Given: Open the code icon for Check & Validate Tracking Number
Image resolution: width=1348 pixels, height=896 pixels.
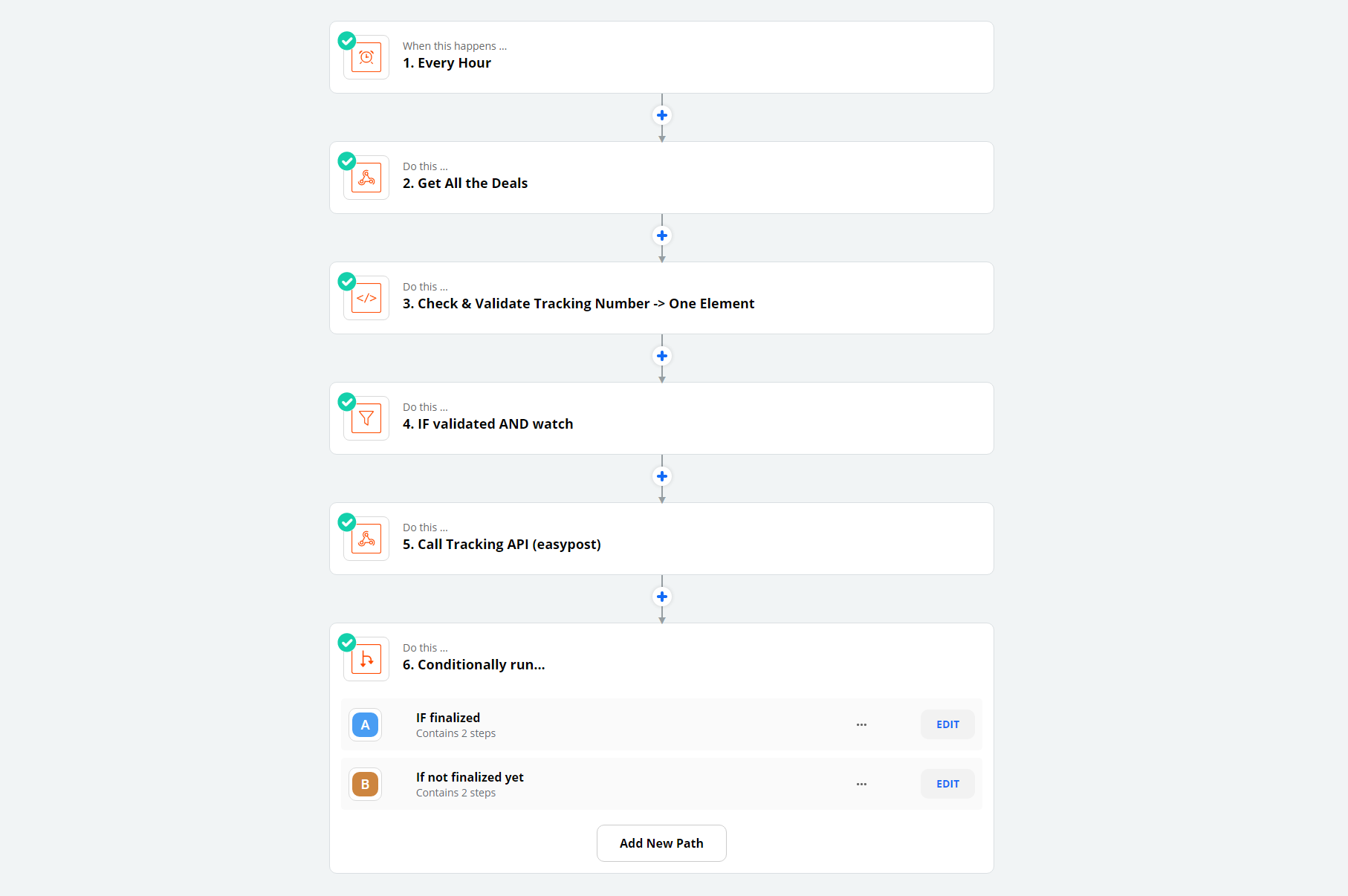Looking at the screenshot, I should [x=366, y=297].
